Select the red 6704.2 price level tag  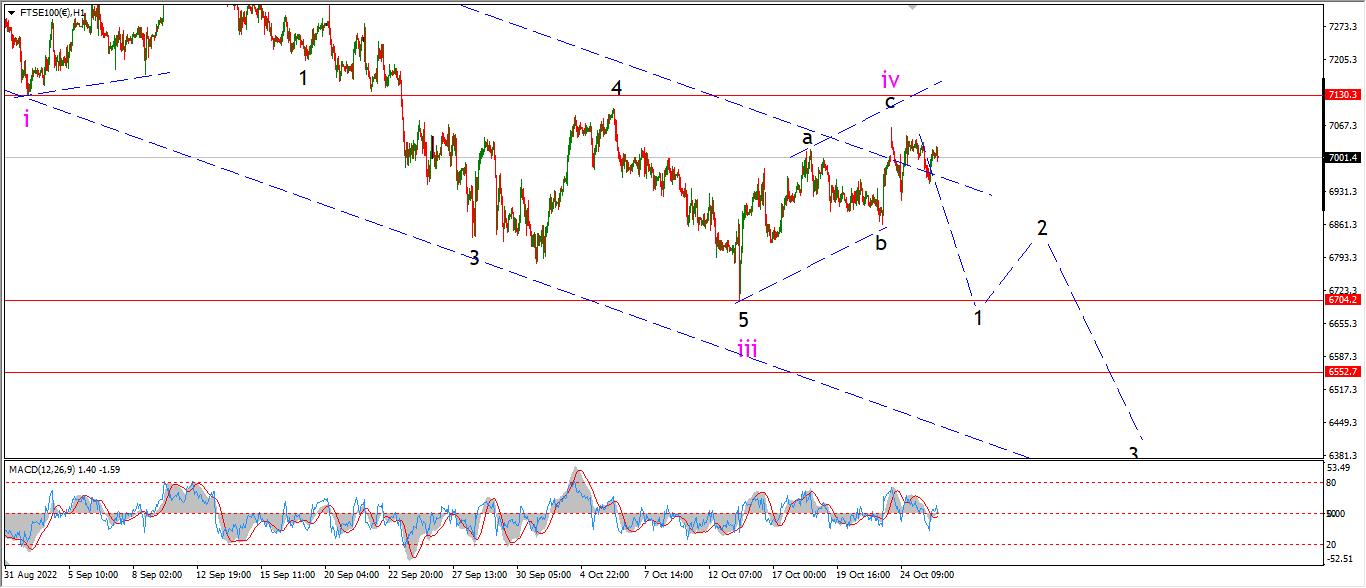point(1343,299)
